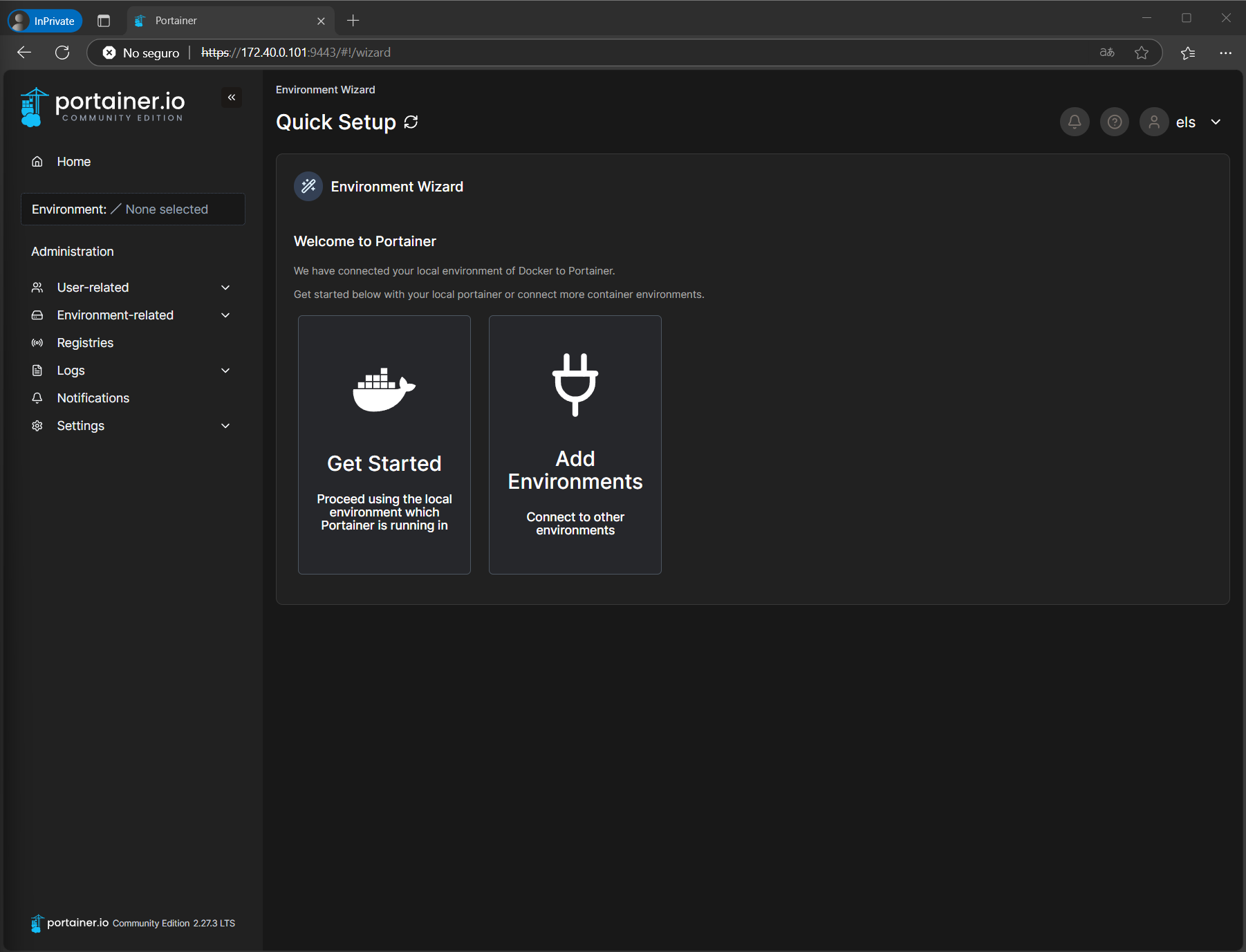This screenshot has width=1246, height=952.
Task: Open the browser favorites list icon
Action: (1188, 53)
